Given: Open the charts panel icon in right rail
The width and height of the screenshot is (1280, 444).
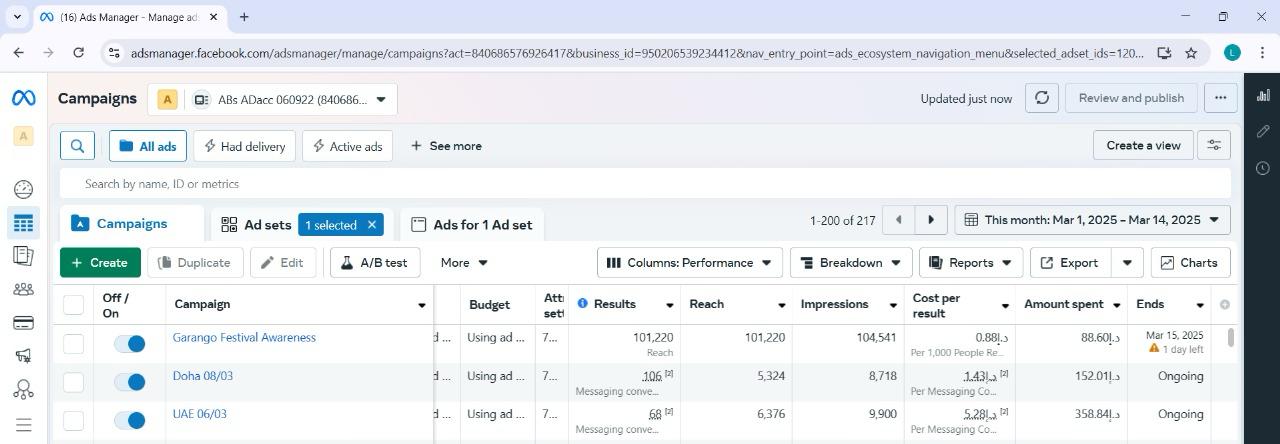Looking at the screenshot, I should tap(1263, 95).
